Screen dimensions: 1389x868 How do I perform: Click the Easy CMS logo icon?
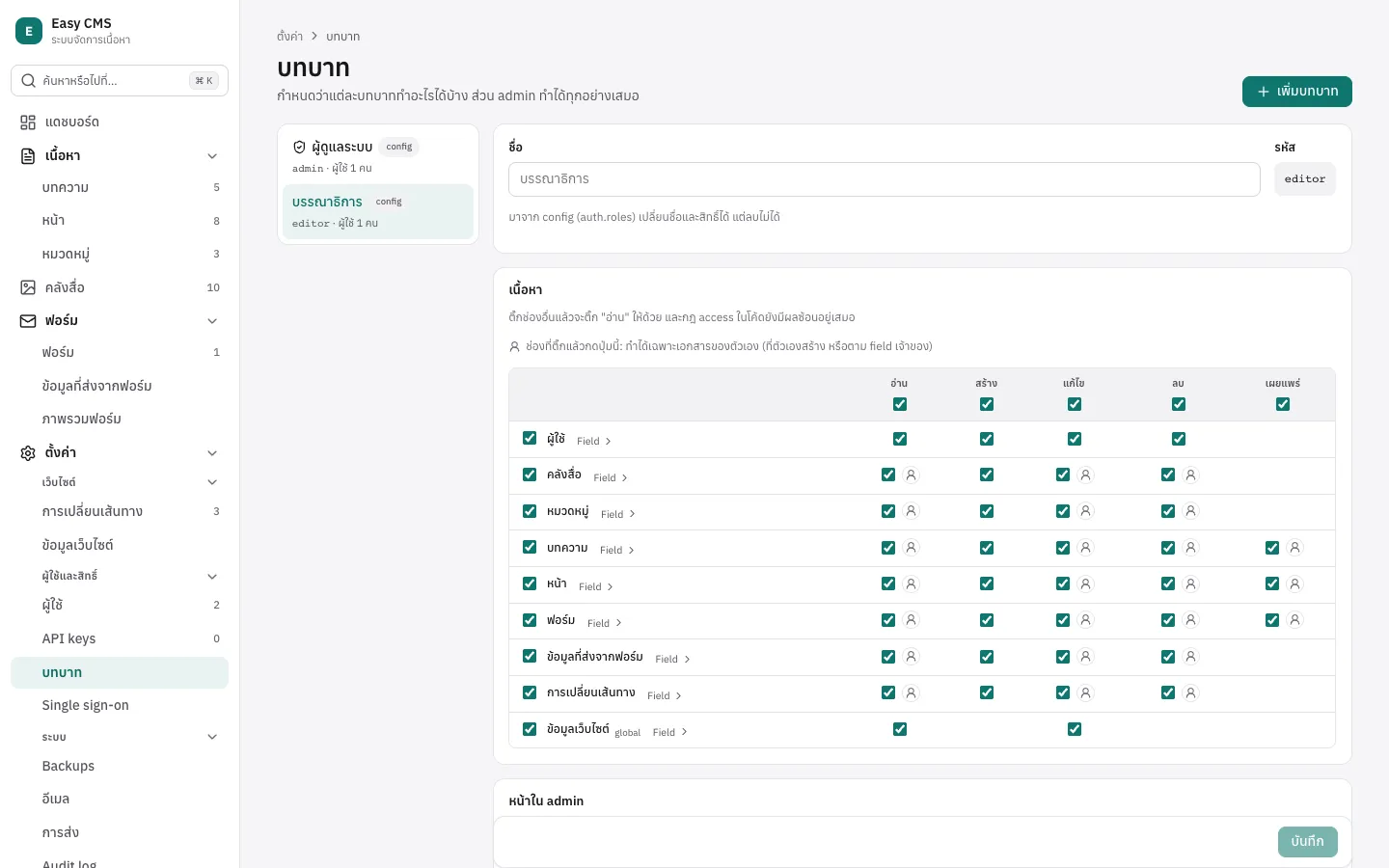[29, 31]
